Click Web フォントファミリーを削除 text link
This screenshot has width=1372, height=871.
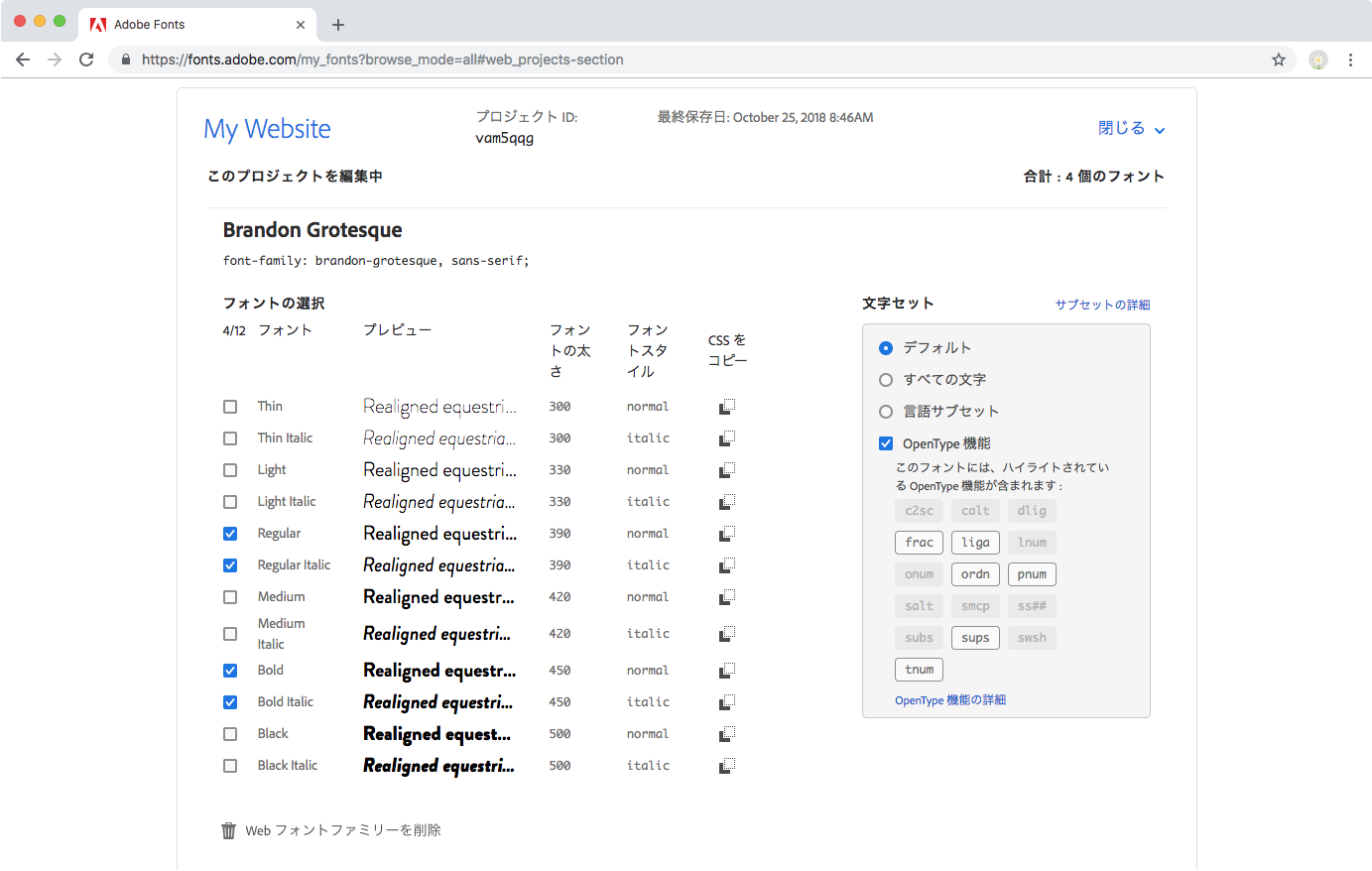(343, 830)
